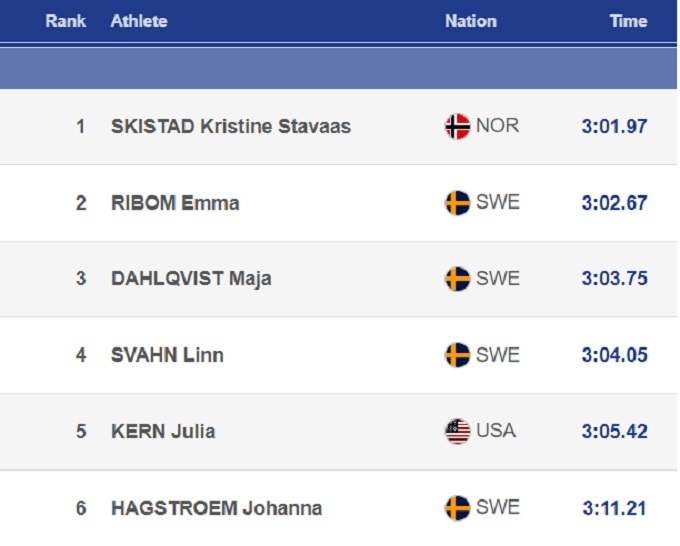Open RIBOM Emma athlete link
680x546 pixels.
click(175, 203)
